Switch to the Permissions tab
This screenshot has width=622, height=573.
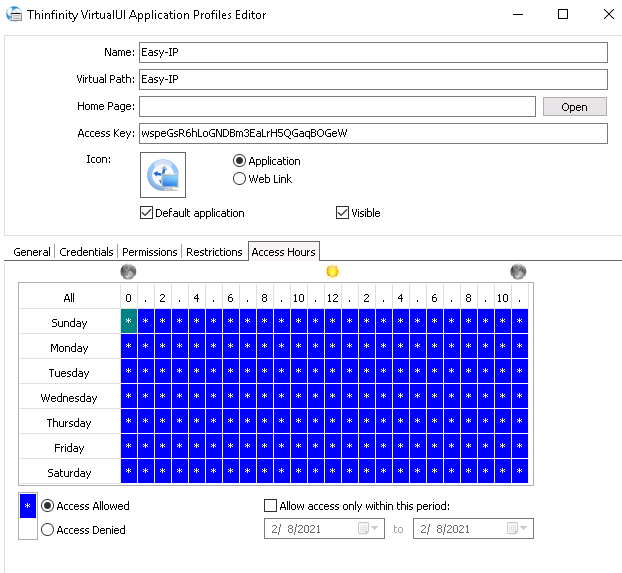(x=150, y=252)
